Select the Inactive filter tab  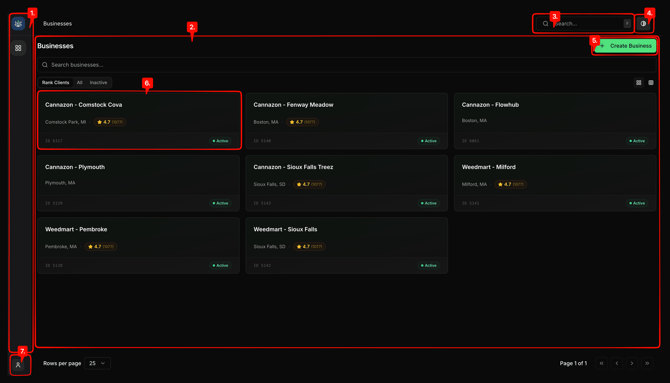98,82
